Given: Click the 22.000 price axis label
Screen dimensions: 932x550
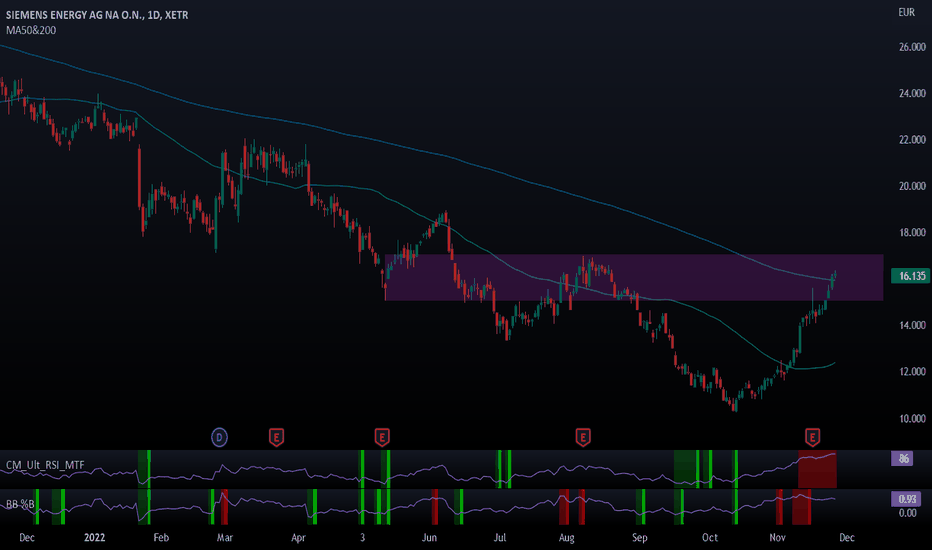Looking at the screenshot, I should [x=912, y=140].
